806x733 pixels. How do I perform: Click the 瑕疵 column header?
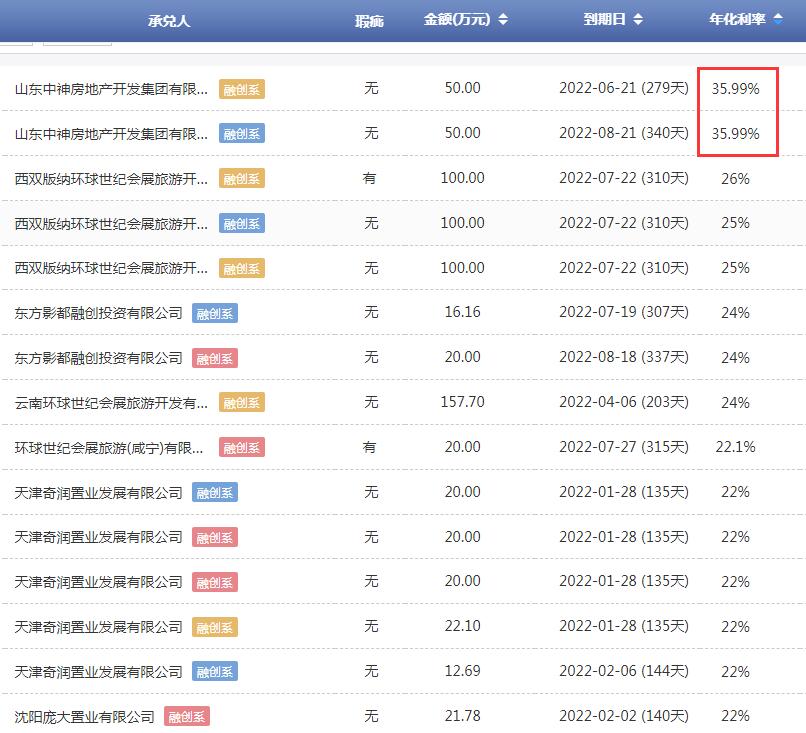click(x=369, y=21)
